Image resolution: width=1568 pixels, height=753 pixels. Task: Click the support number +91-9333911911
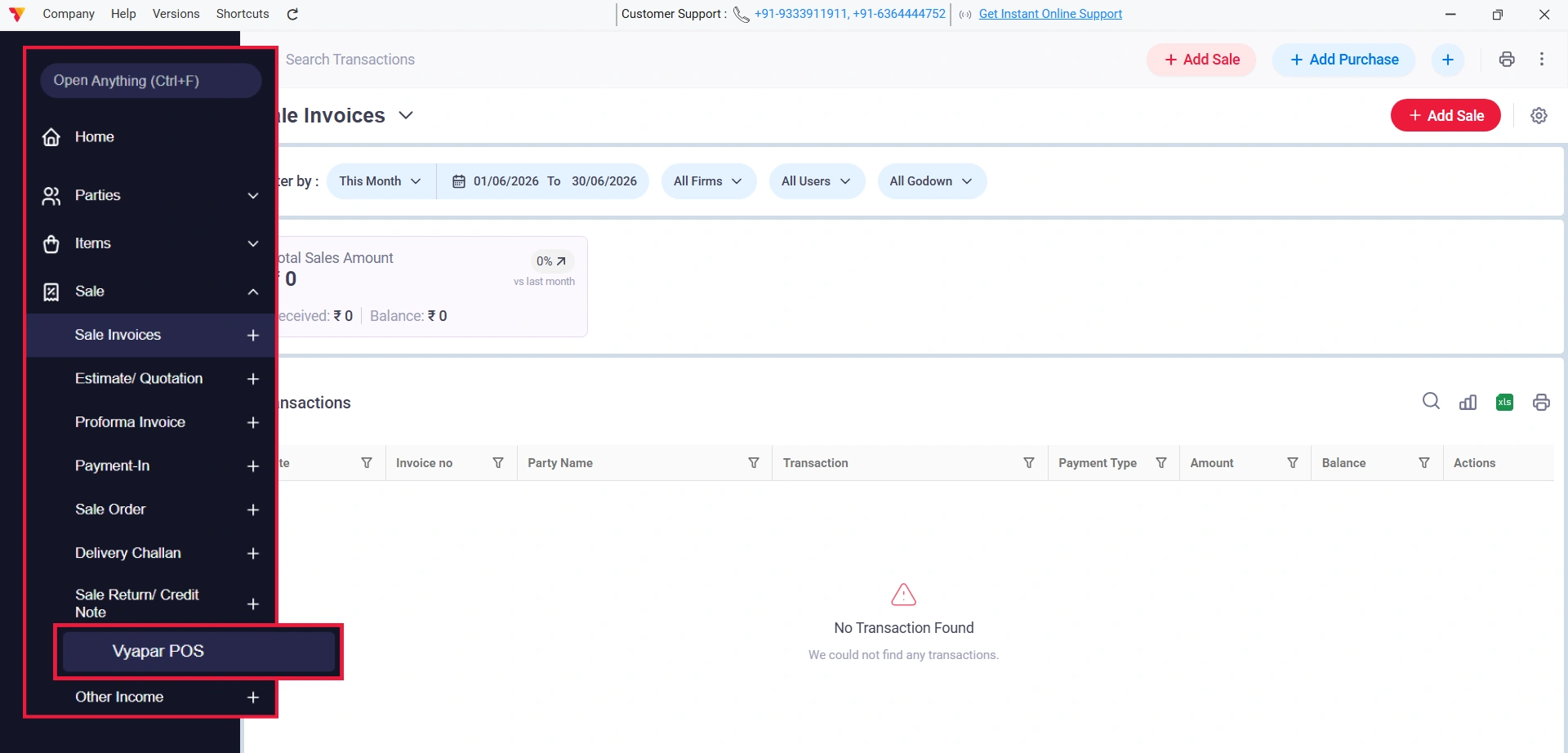point(800,14)
